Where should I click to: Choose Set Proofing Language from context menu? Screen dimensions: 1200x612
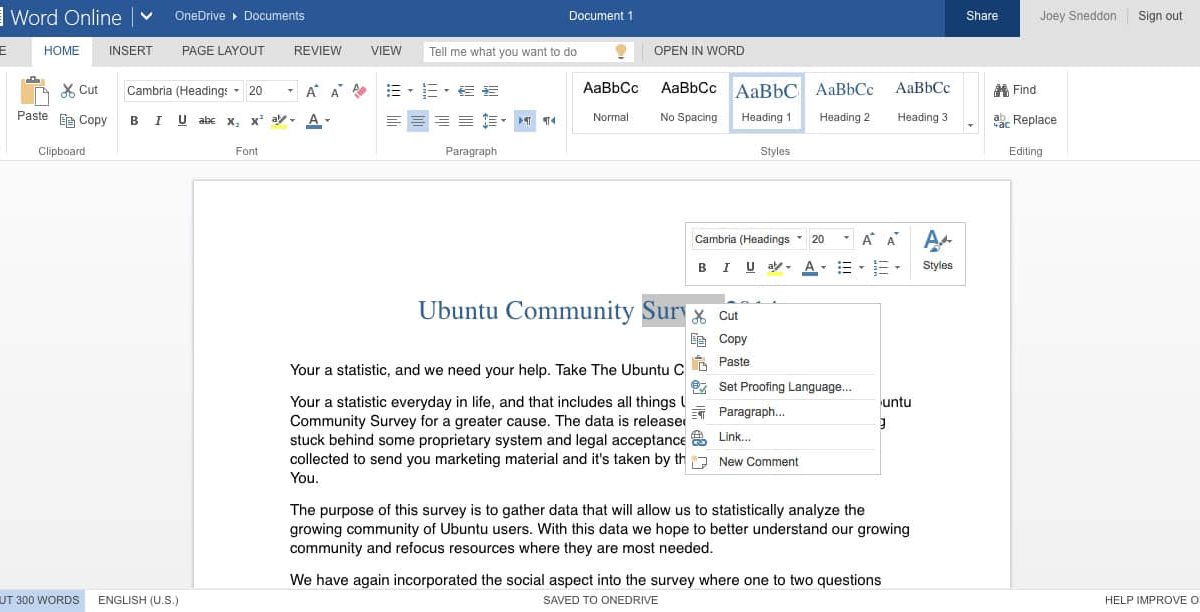[783, 387]
